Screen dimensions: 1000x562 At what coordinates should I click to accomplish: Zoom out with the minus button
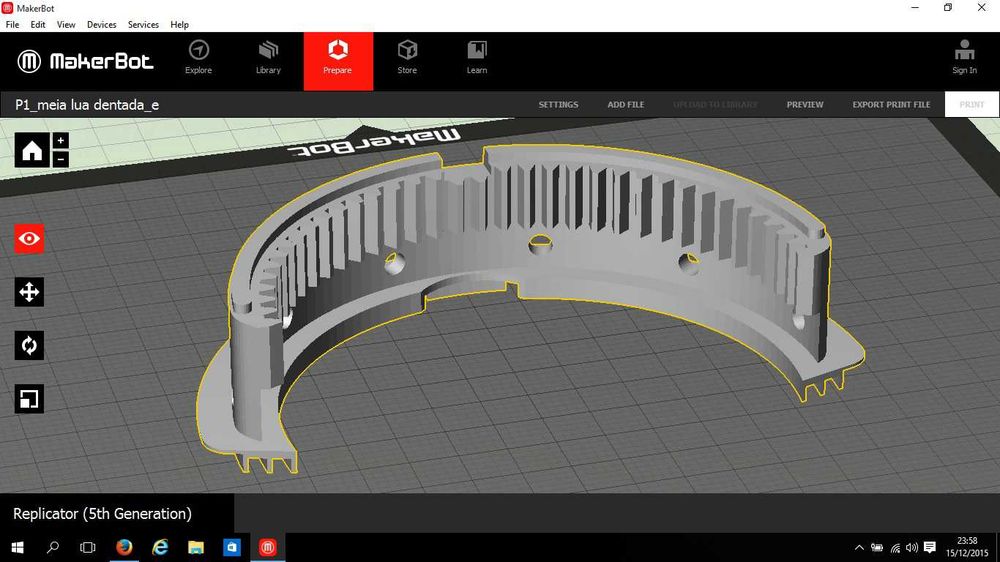(61, 159)
